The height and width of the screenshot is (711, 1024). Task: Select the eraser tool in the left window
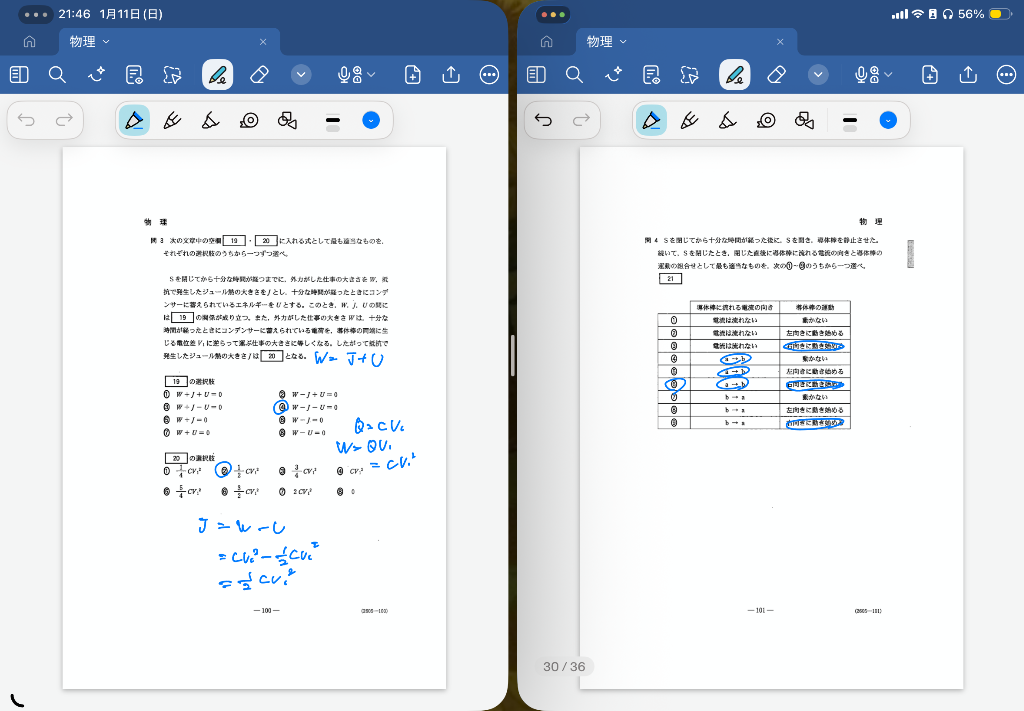tap(259, 75)
